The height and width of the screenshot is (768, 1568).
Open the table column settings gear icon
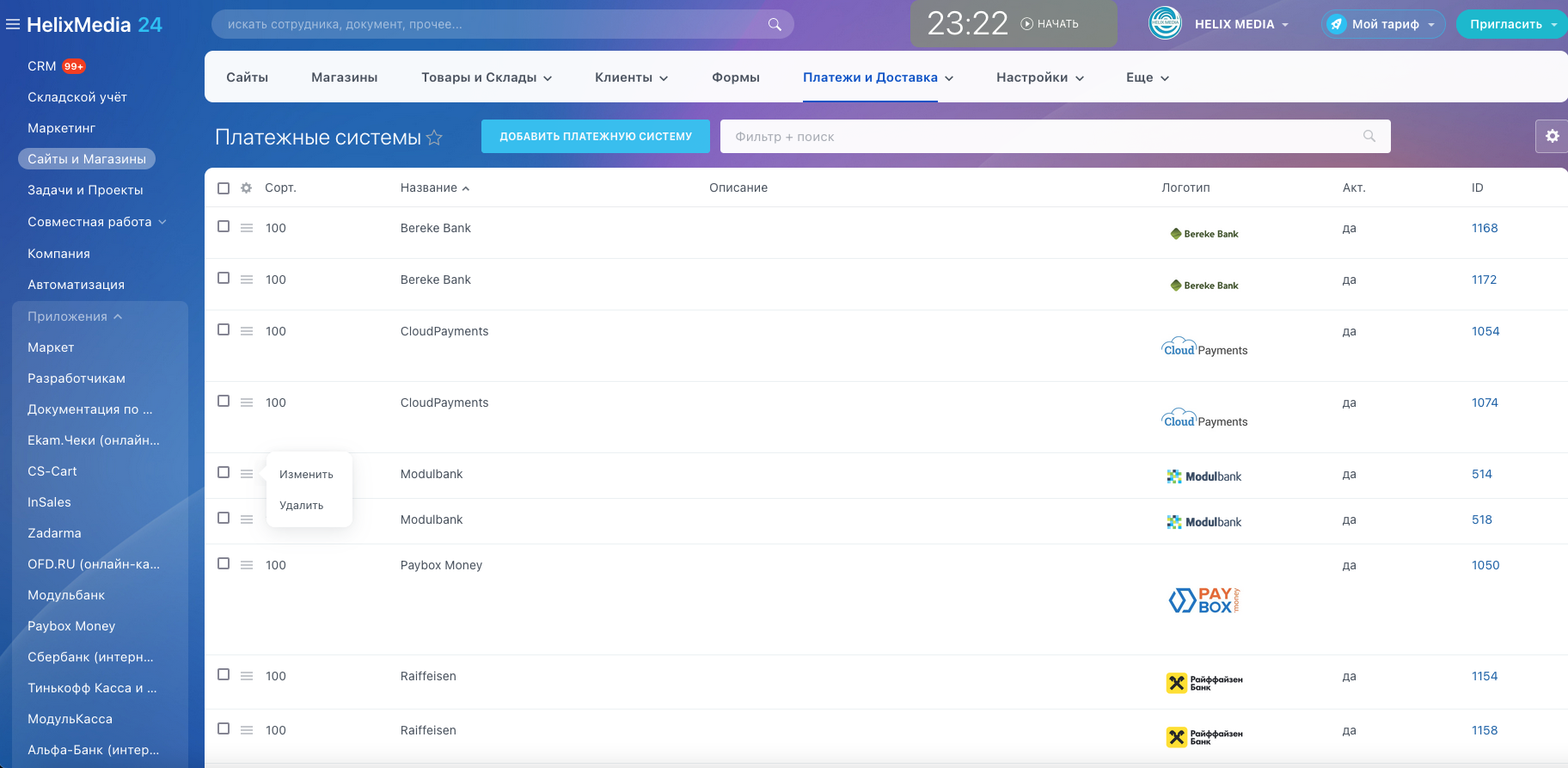[x=246, y=187]
